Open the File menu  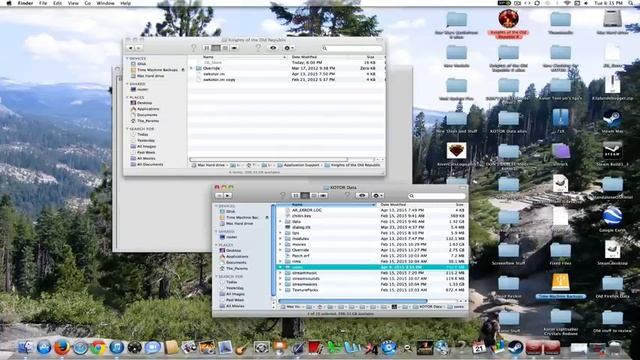point(43,3)
